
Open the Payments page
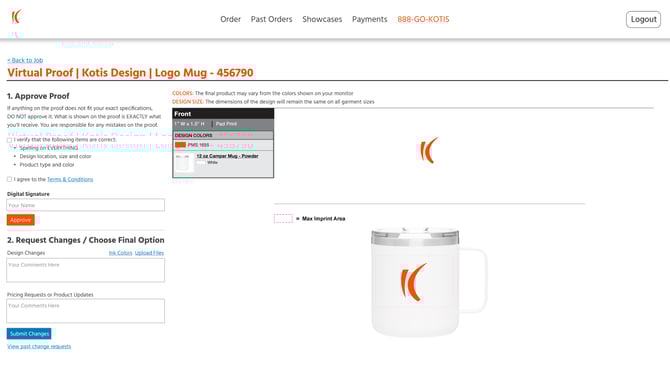coord(370,19)
